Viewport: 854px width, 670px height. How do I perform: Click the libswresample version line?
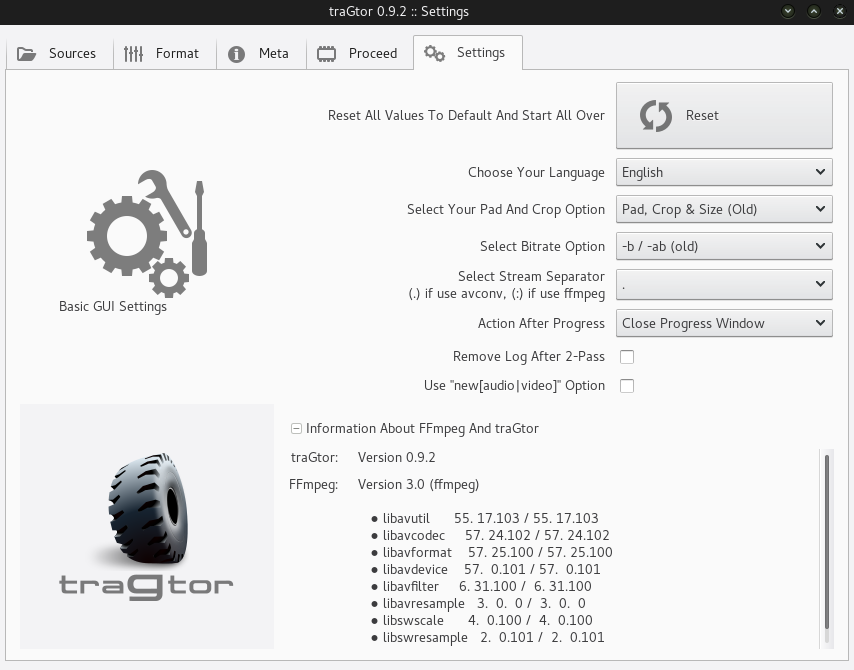488,637
